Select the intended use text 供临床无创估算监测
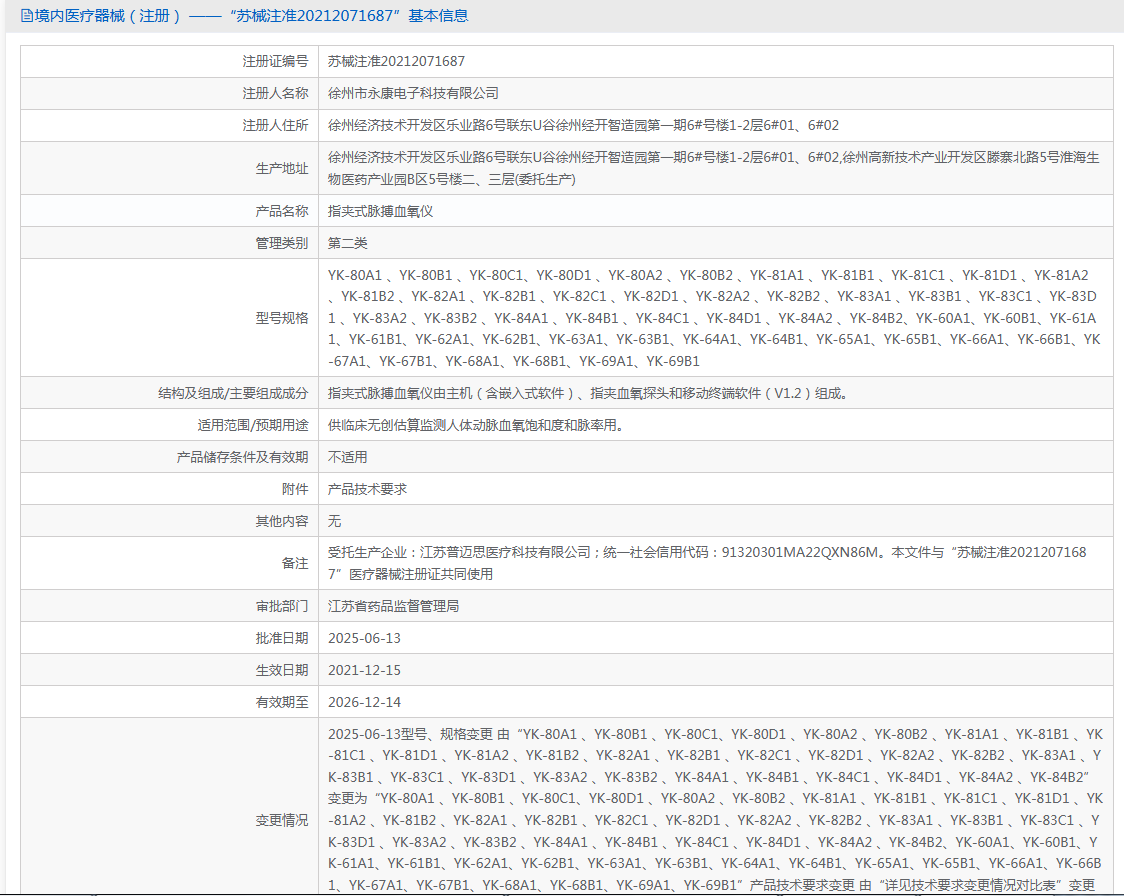1124x896 pixels. pos(476,425)
